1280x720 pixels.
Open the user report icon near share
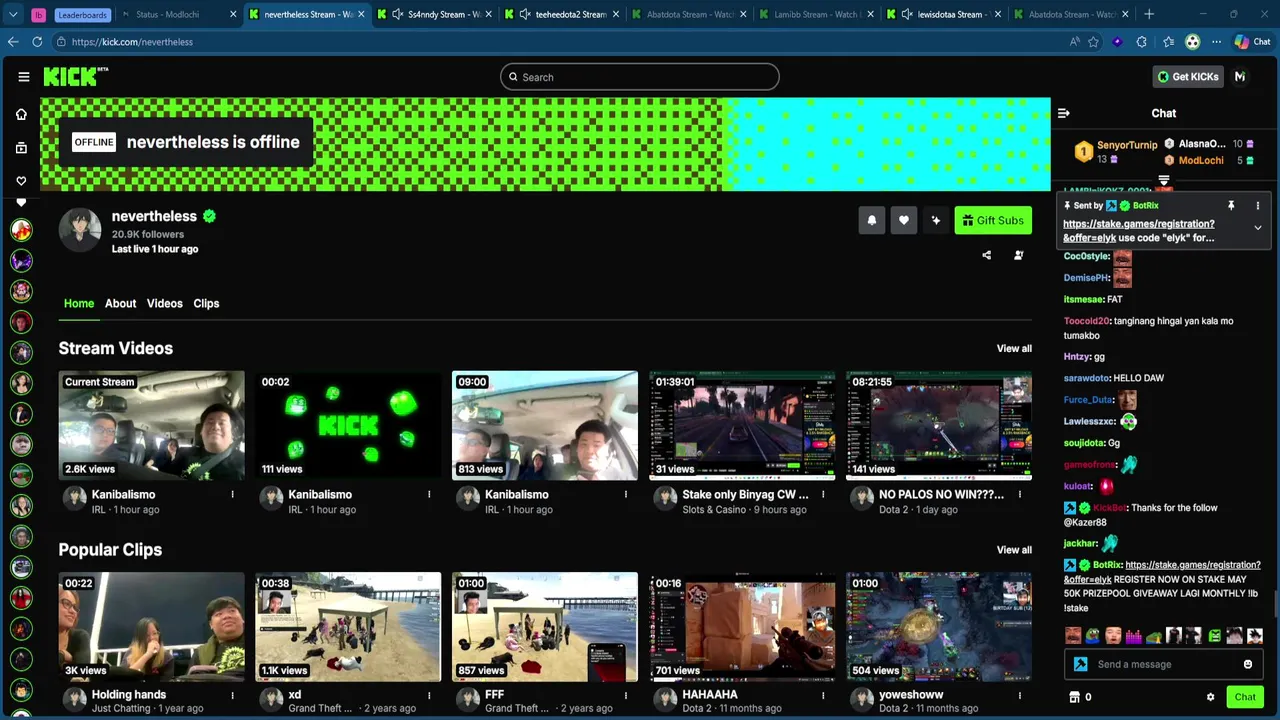(x=1018, y=255)
